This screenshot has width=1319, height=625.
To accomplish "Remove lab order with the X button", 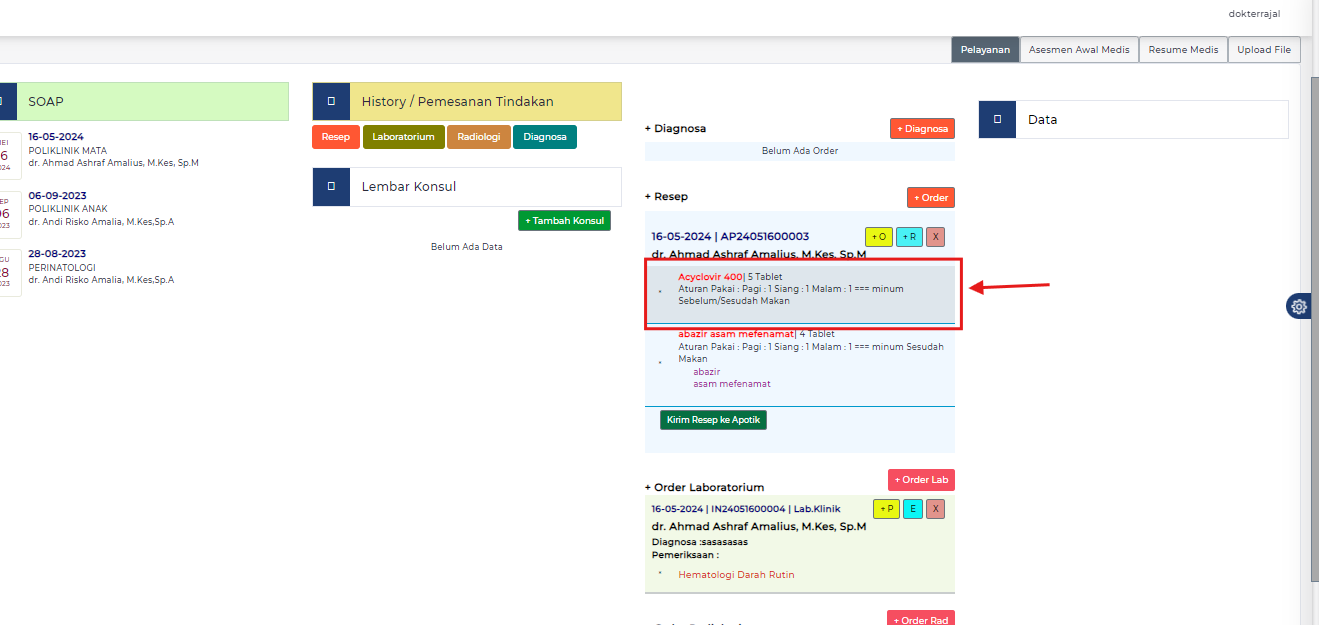I will 935,509.
